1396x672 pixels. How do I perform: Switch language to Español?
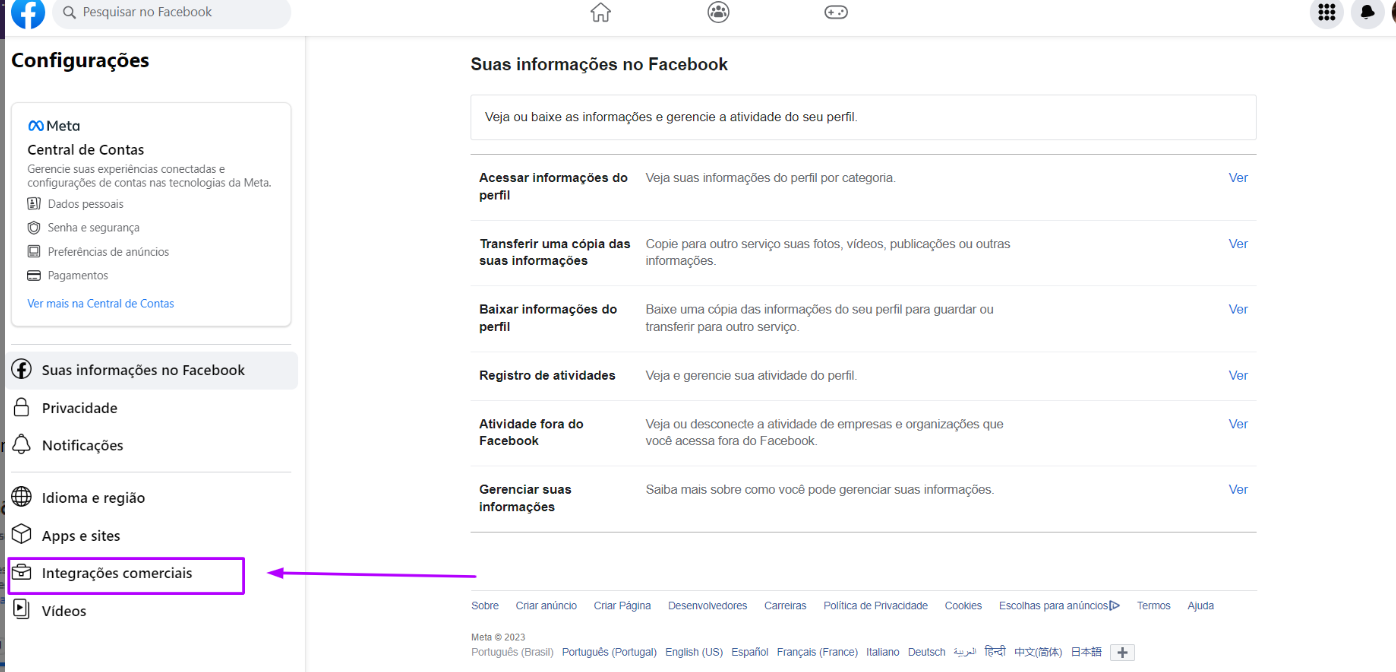(x=750, y=652)
